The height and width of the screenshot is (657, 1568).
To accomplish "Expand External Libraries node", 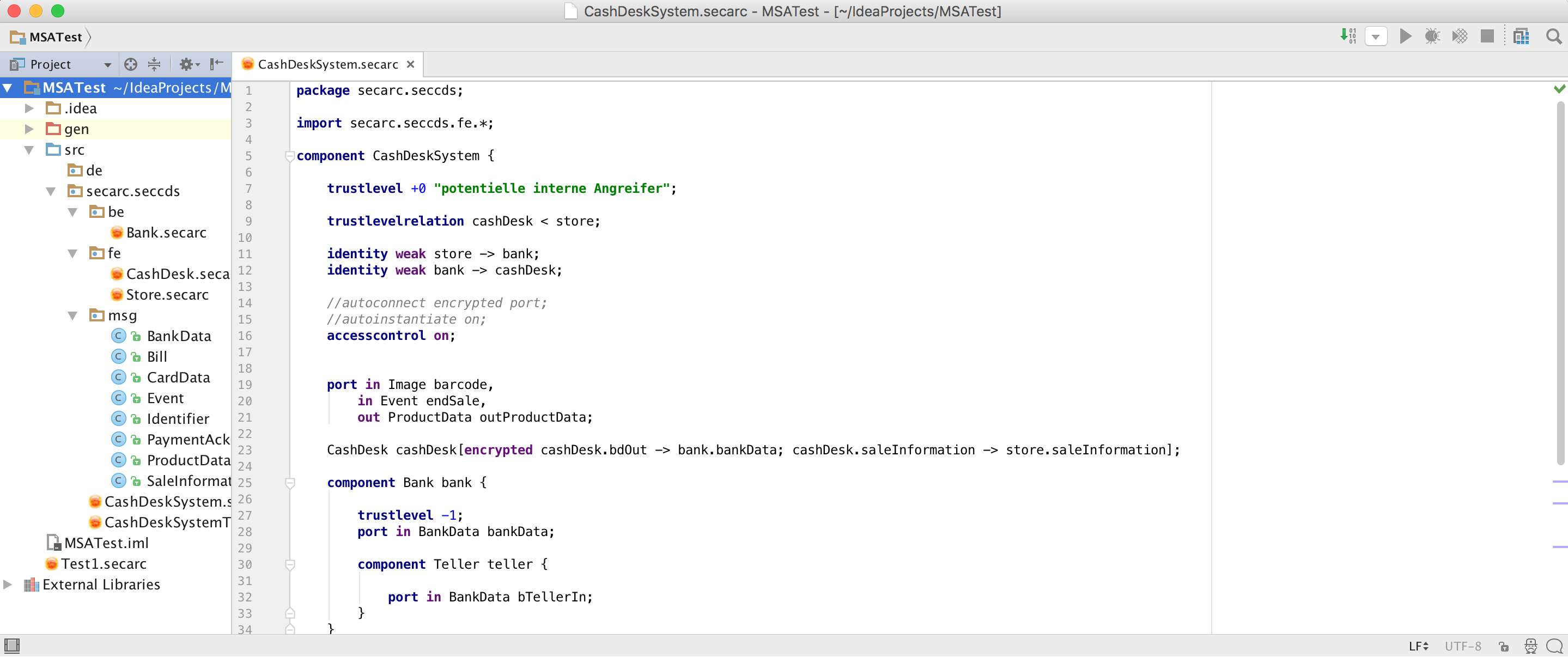I will (7, 585).
